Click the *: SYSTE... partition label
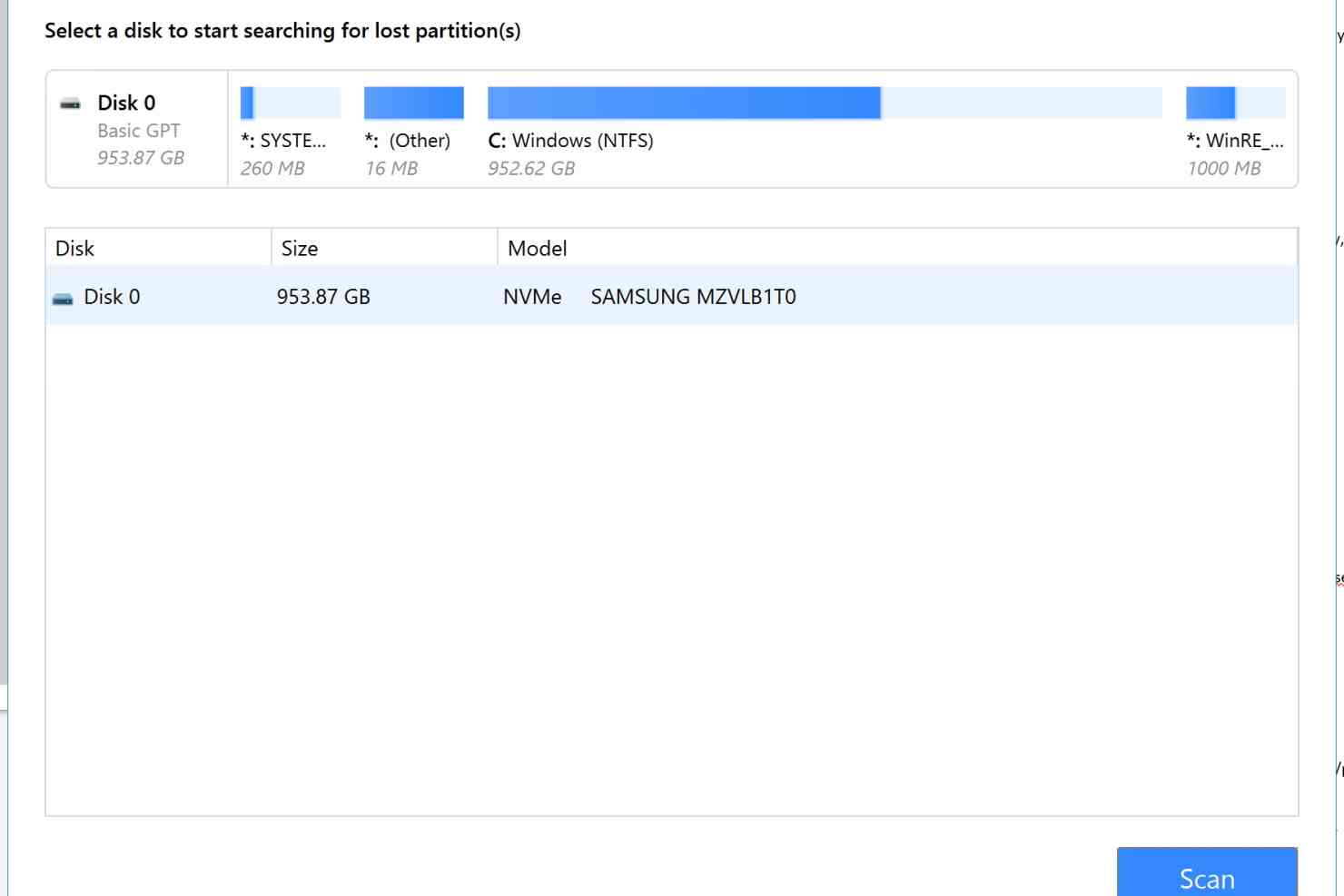Image resolution: width=1344 pixels, height=896 pixels. tap(283, 141)
